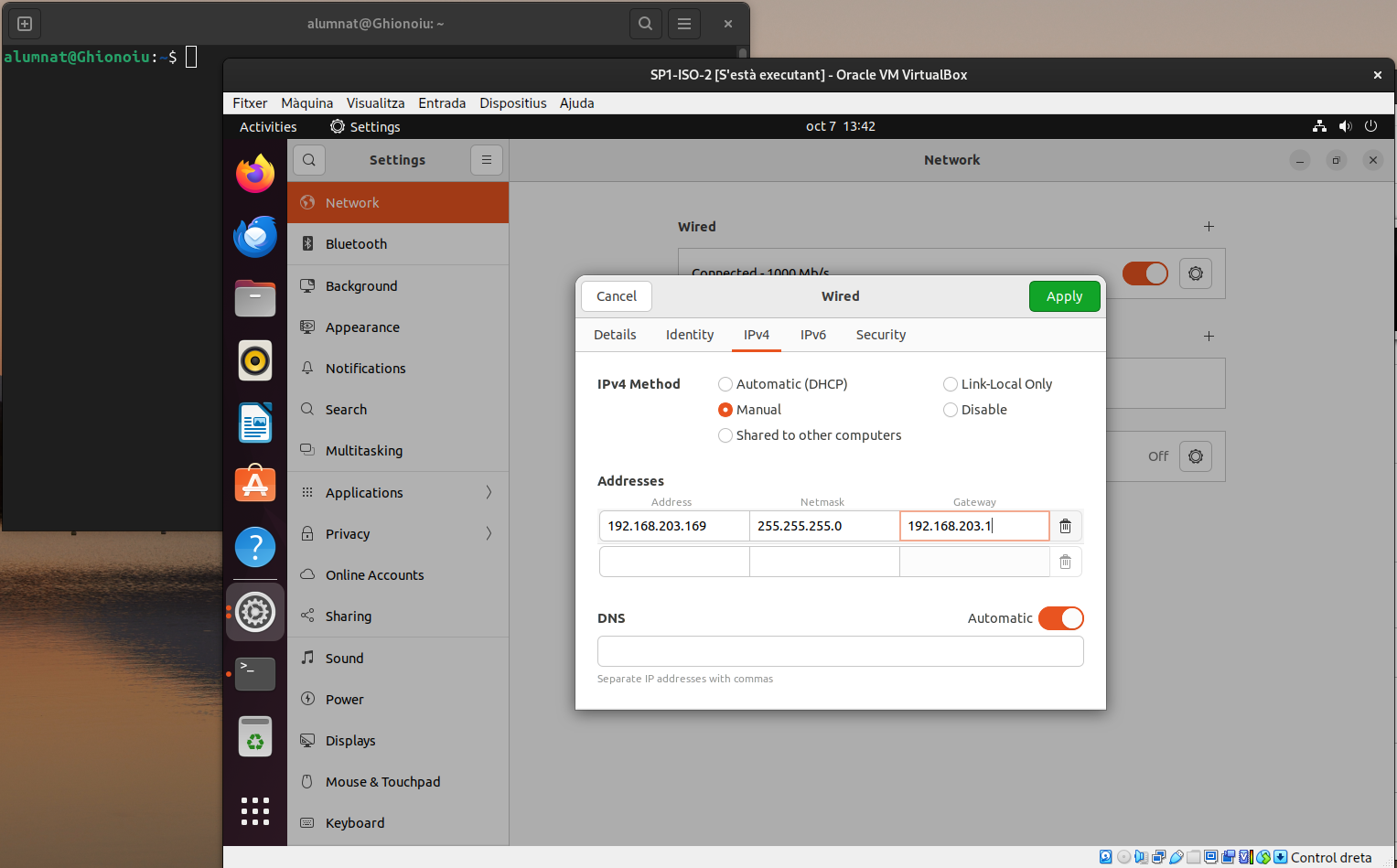Select the Automatic (DHCP) radio button
The width and height of the screenshot is (1397, 868).
pos(725,384)
